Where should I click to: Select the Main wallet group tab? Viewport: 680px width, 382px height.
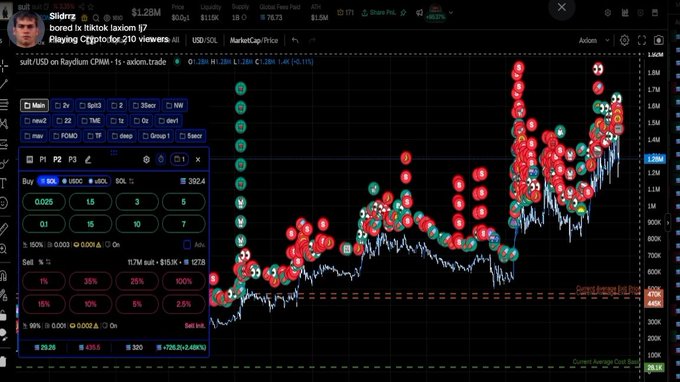[34, 105]
